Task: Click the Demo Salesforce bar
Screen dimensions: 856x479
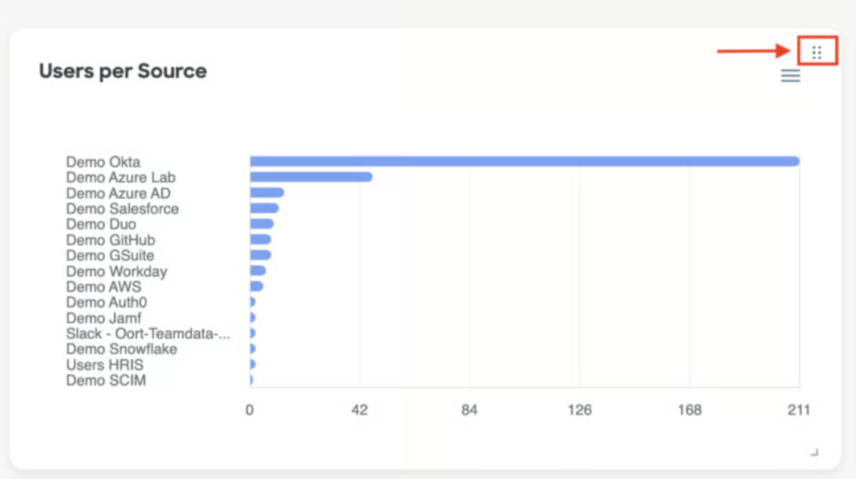Action: (x=264, y=208)
